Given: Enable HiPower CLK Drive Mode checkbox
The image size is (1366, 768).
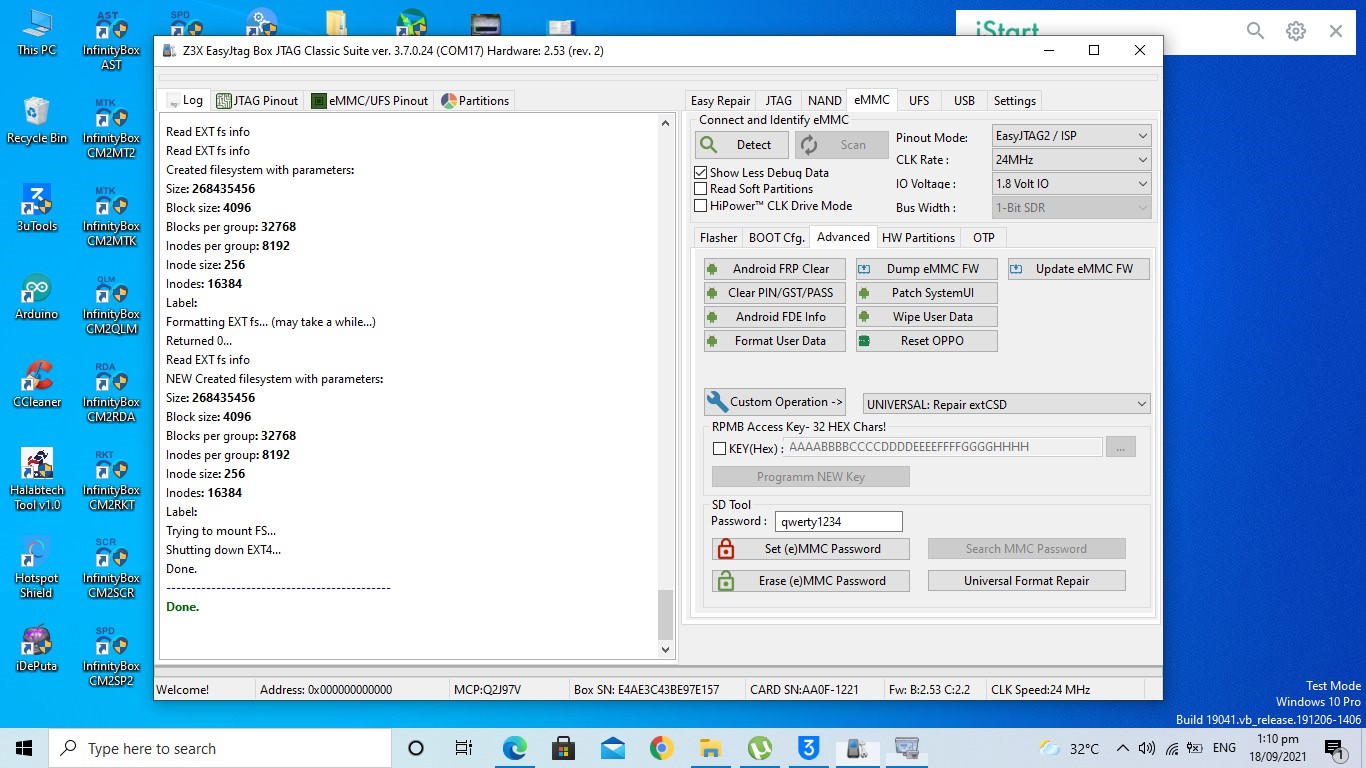Looking at the screenshot, I should (700, 205).
